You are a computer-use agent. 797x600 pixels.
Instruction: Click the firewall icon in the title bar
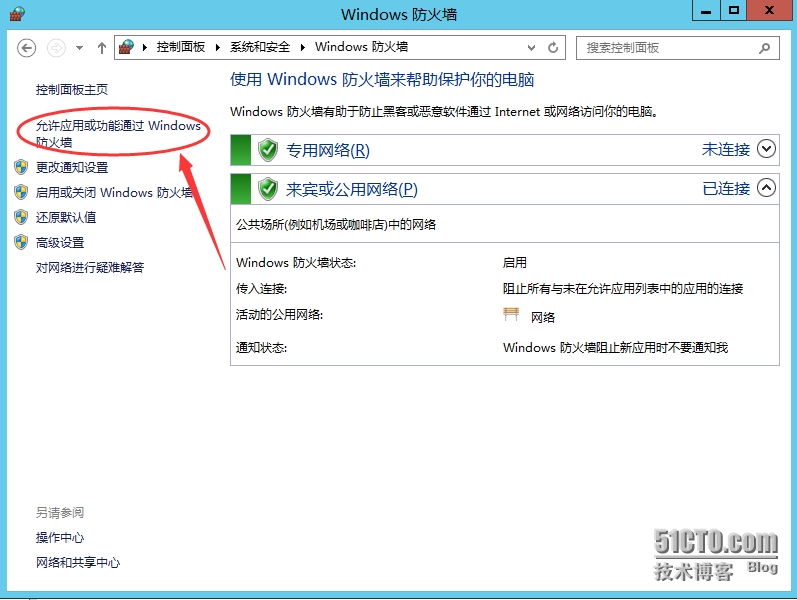point(17,14)
